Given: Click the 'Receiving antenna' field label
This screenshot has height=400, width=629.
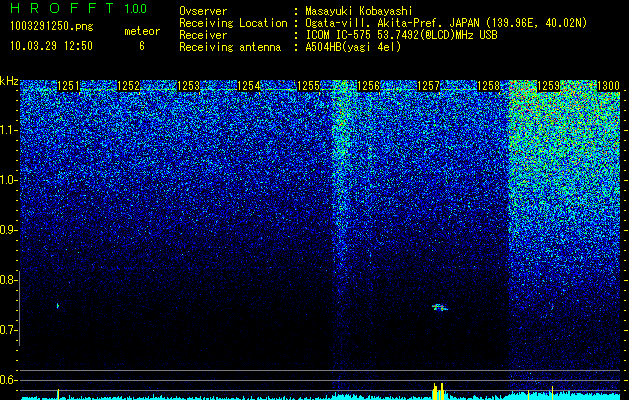Looking at the screenshot, I should (230, 47).
